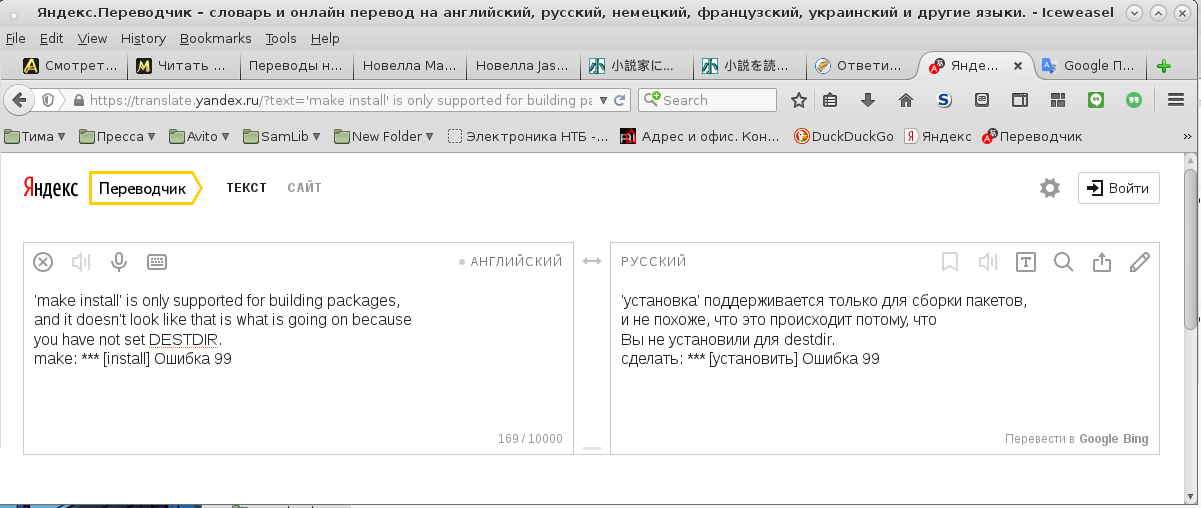Click the Переводчик header label
This screenshot has height=508, width=1201.
click(143, 188)
